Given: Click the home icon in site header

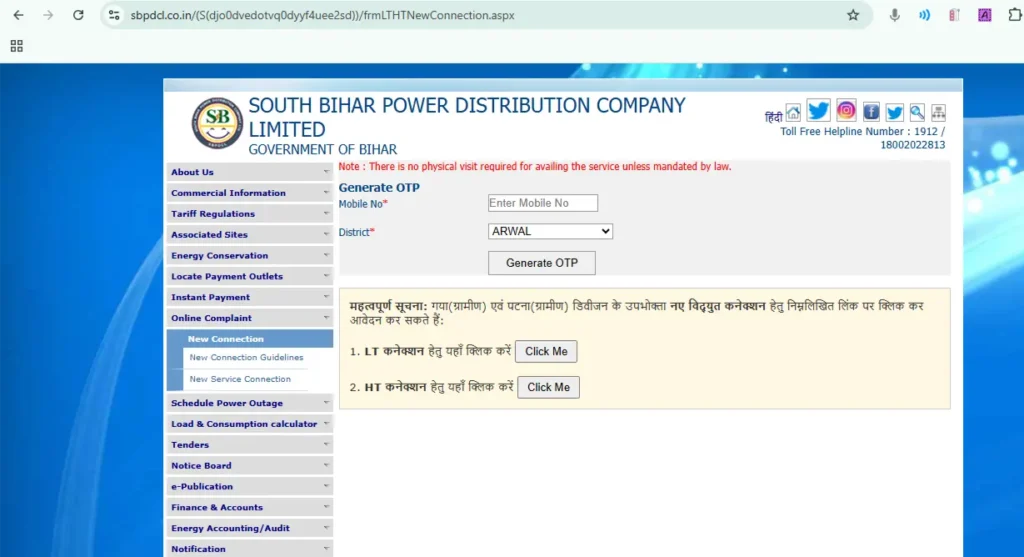Looking at the screenshot, I should 793,113.
